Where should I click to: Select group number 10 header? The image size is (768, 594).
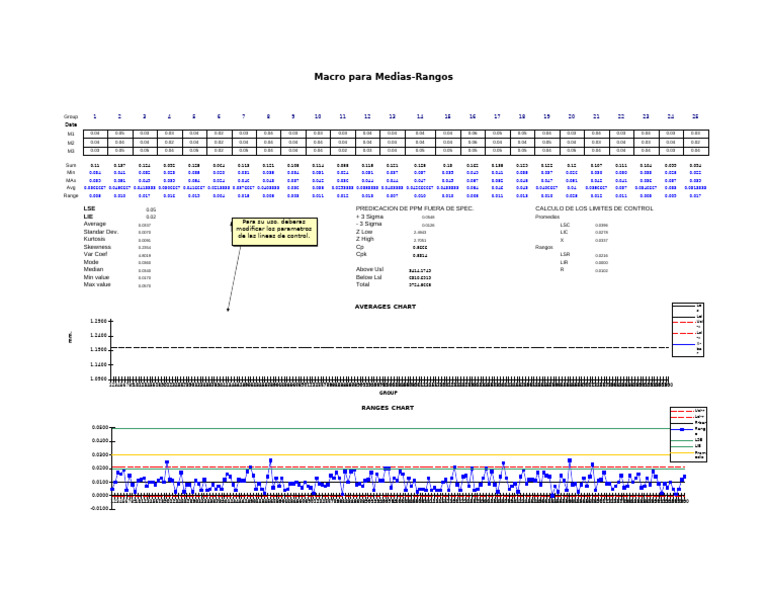[317, 117]
